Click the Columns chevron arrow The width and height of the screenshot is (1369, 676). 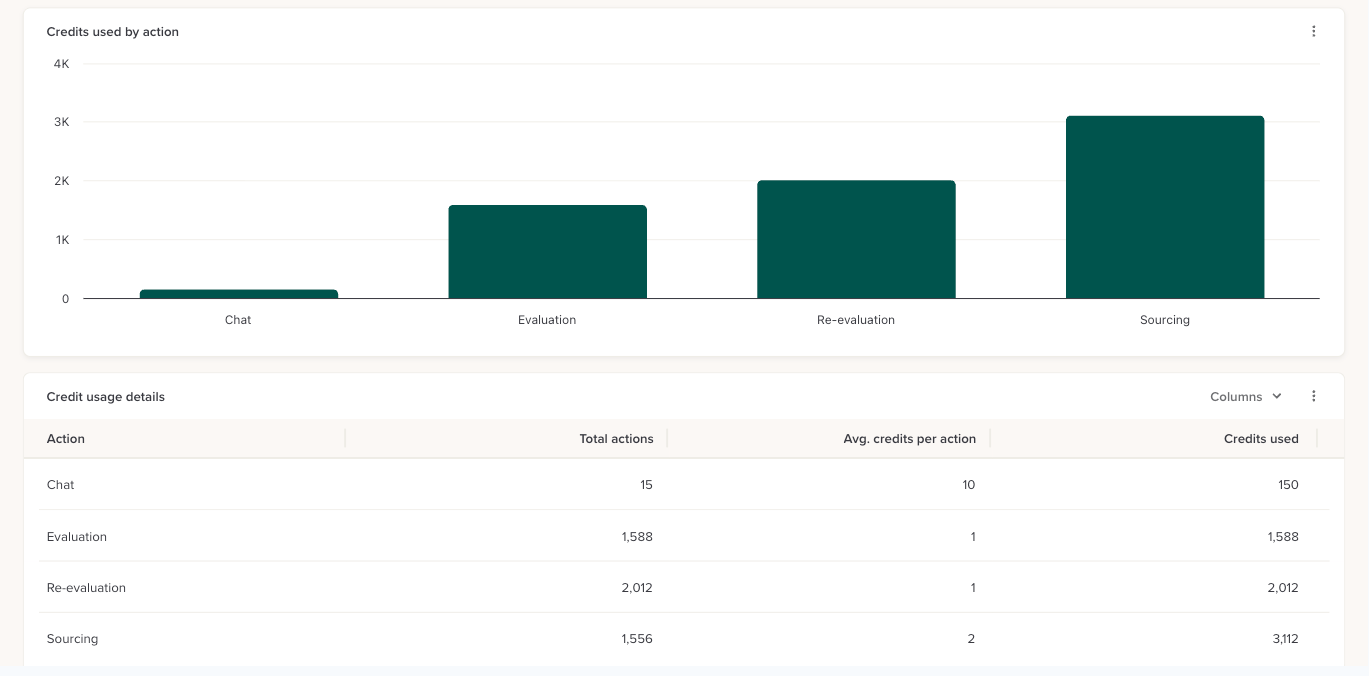coord(1277,397)
